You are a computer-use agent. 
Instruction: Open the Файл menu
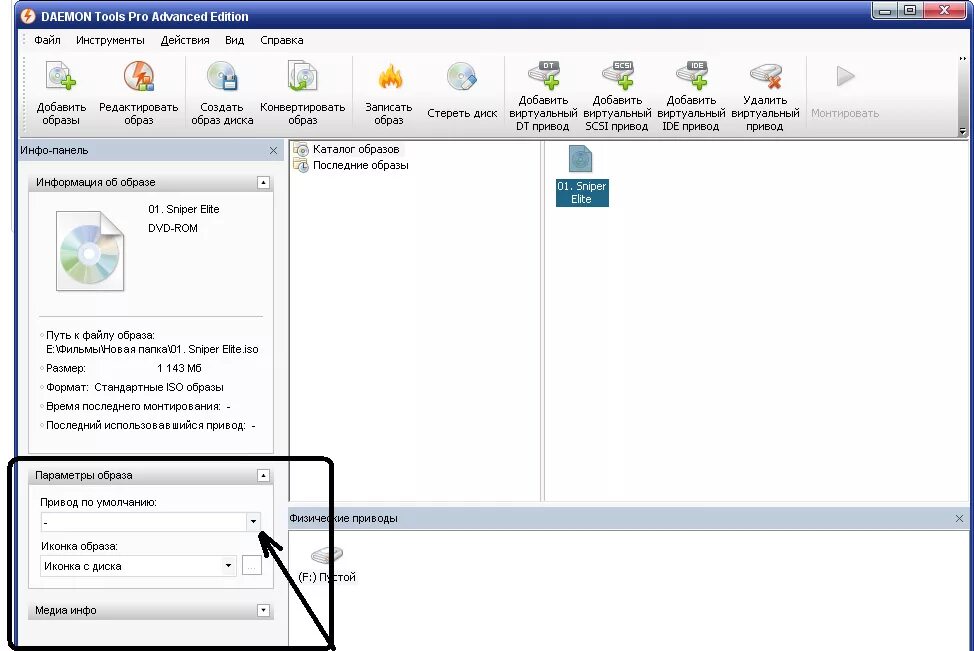tap(47, 40)
